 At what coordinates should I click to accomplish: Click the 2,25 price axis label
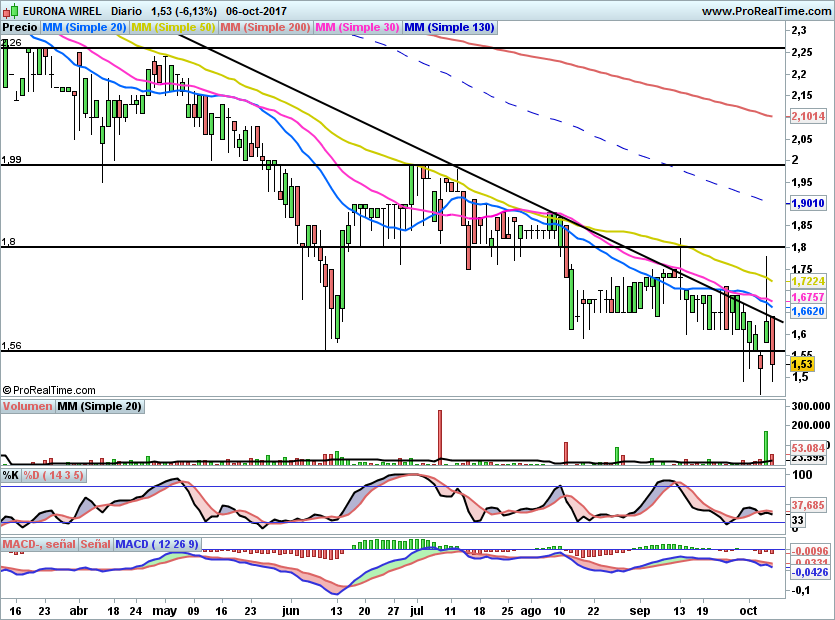802,52
